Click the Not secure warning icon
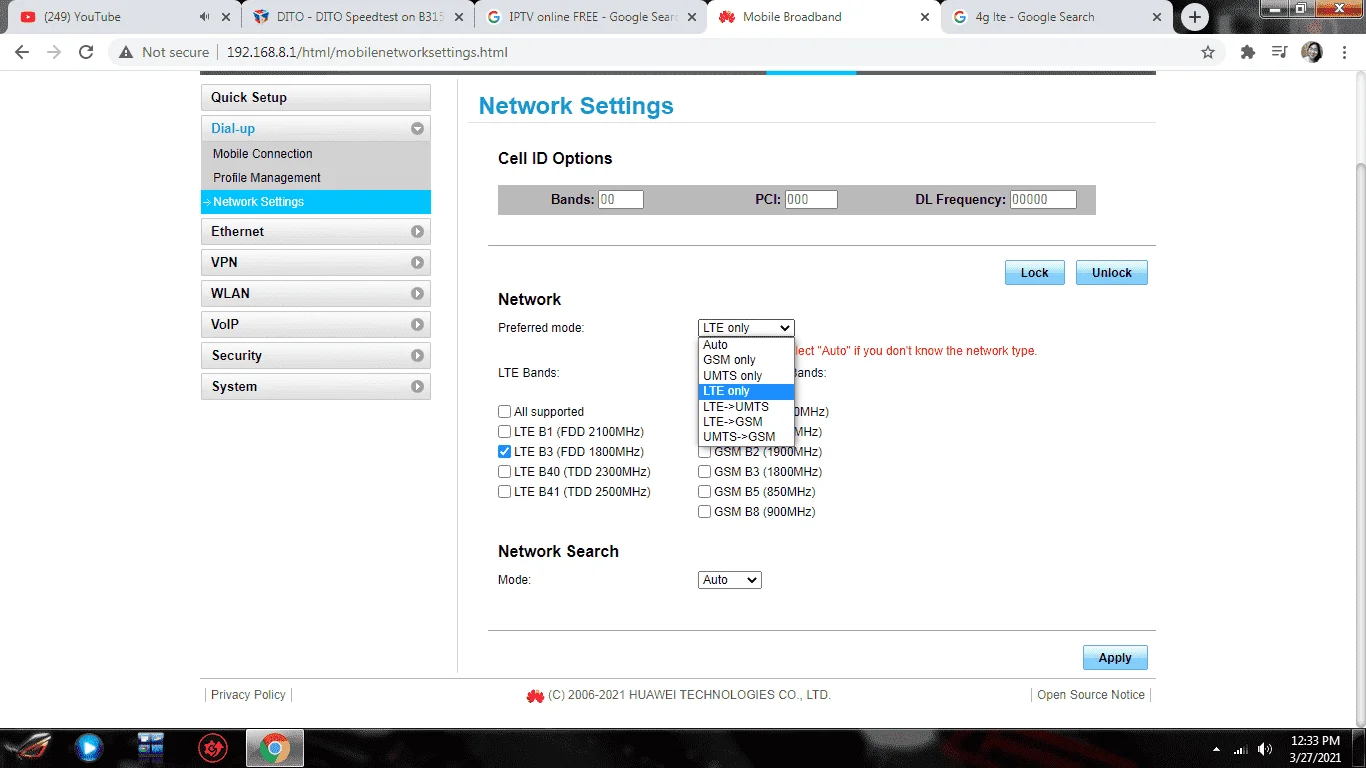This screenshot has height=768, width=1366. coord(125,52)
